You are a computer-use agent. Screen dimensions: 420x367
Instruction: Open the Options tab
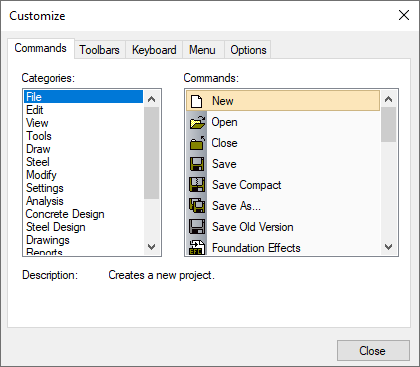[x=248, y=50]
